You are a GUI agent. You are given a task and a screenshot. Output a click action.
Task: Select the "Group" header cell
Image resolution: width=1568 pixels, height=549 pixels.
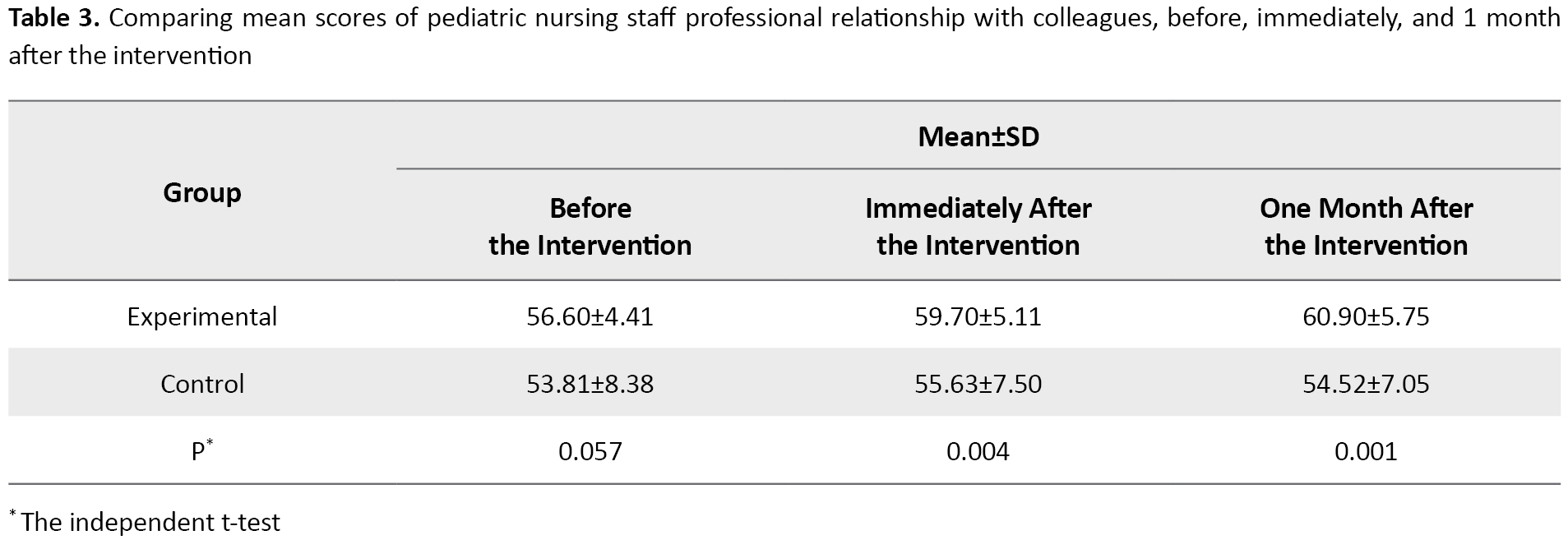[202, 192]
